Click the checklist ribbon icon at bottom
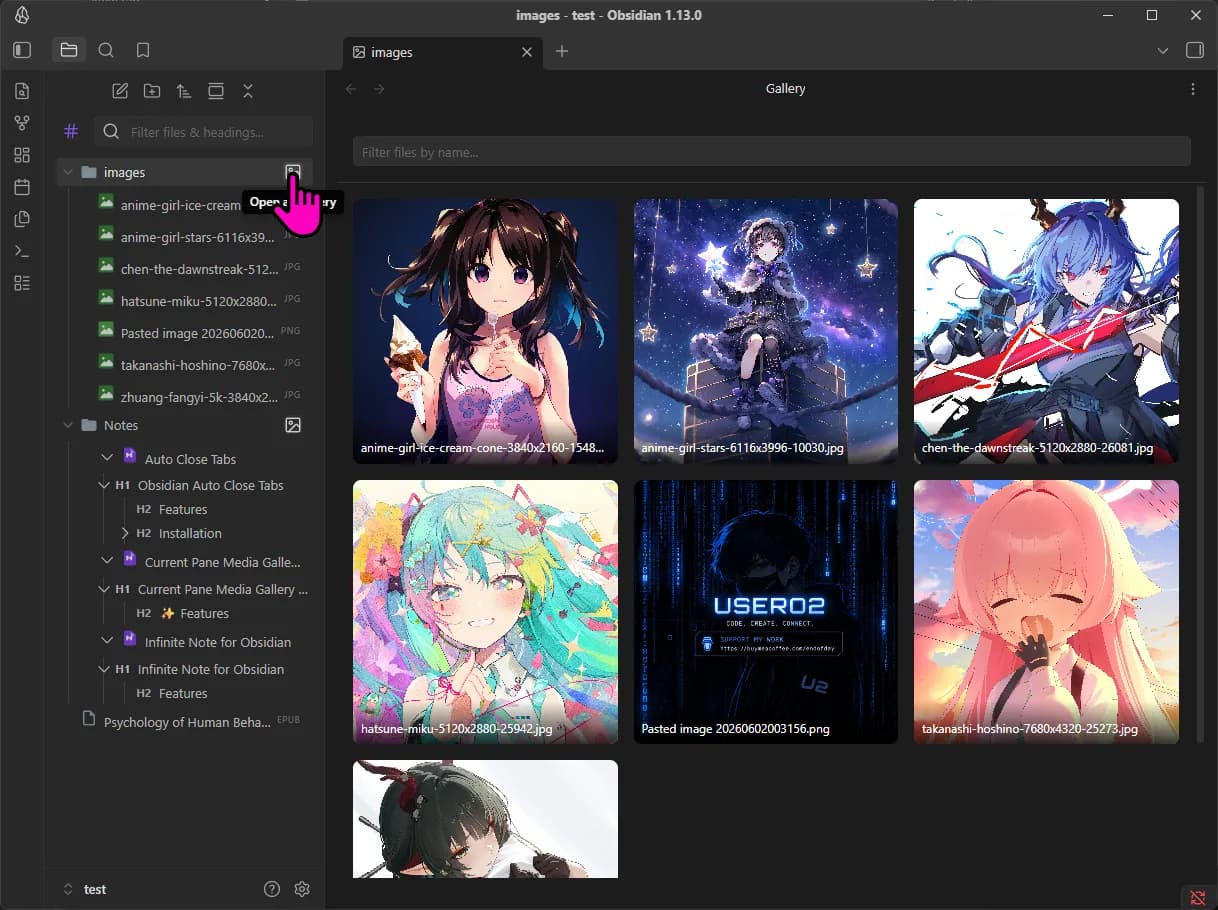The image size is (1218, 910). pyautogui.click(x=22, y=283)
